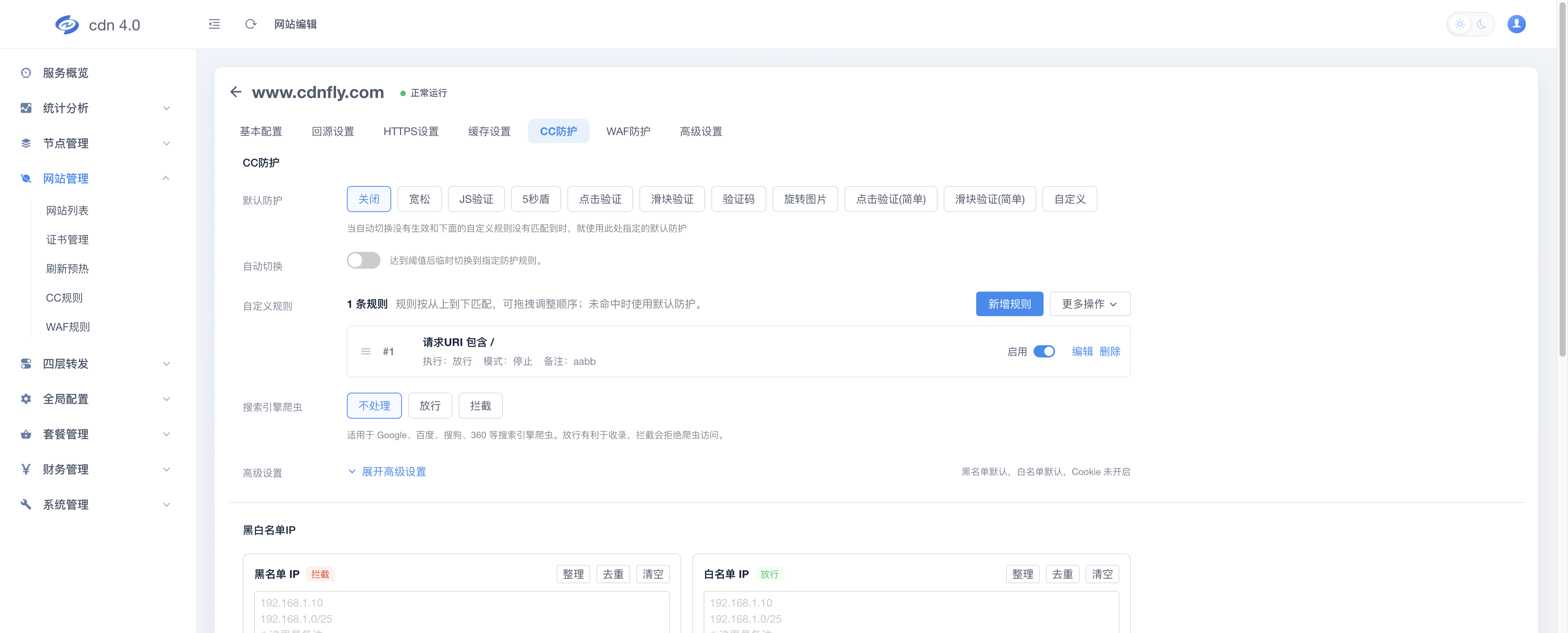Expand the 套餐管理 sidebar menu
The image size is (1568, 633).
pyautogui.click(x=166, y=435)
